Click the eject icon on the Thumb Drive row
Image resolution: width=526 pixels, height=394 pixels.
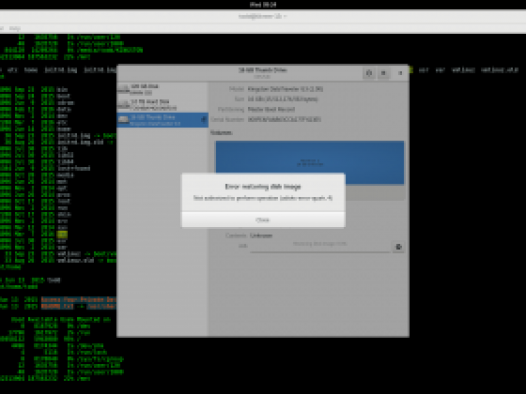point(203,120)
